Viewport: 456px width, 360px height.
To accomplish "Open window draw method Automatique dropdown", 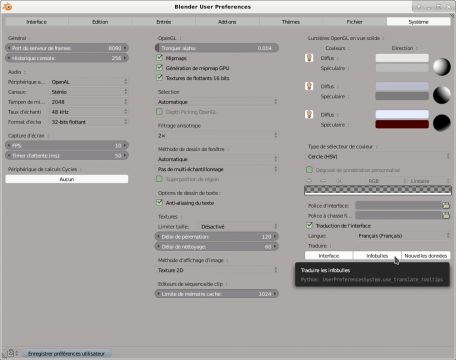I will 217,159.
